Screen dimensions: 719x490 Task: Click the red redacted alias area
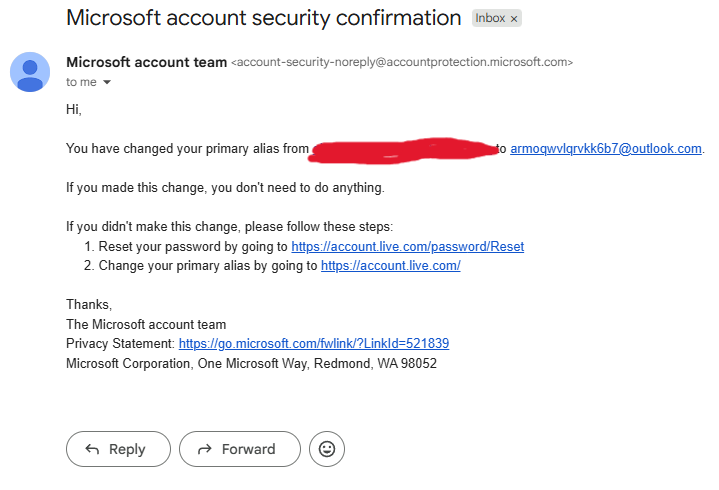click(404, 149)
